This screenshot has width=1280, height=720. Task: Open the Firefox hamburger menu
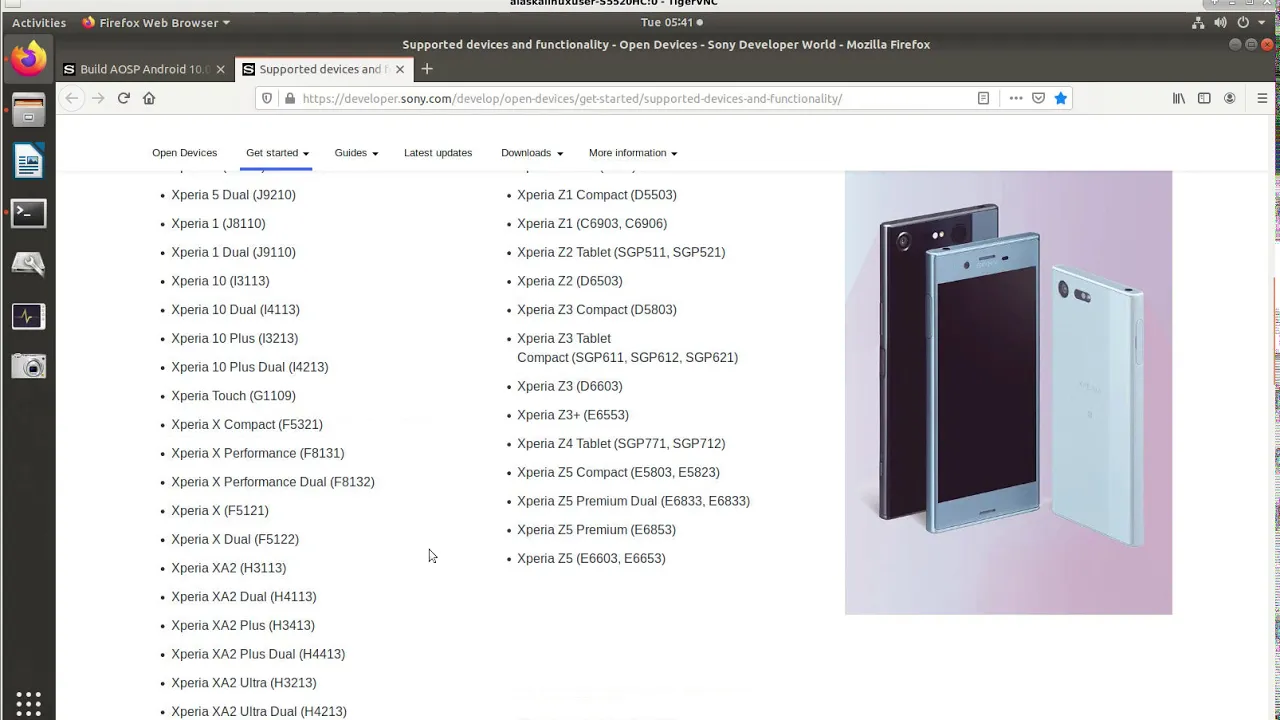click(x=1262, y=98)
